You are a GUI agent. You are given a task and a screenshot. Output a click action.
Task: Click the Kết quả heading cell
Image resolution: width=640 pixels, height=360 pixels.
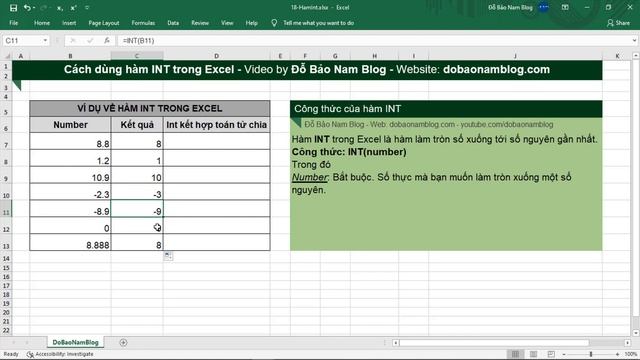(x=137, y=124)
